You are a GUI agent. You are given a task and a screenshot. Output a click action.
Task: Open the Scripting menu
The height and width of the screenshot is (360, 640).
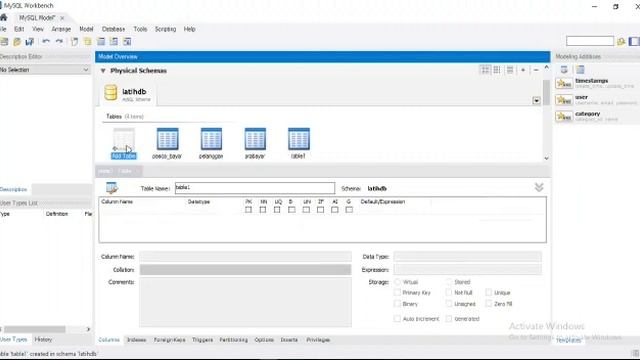[165, 29]
